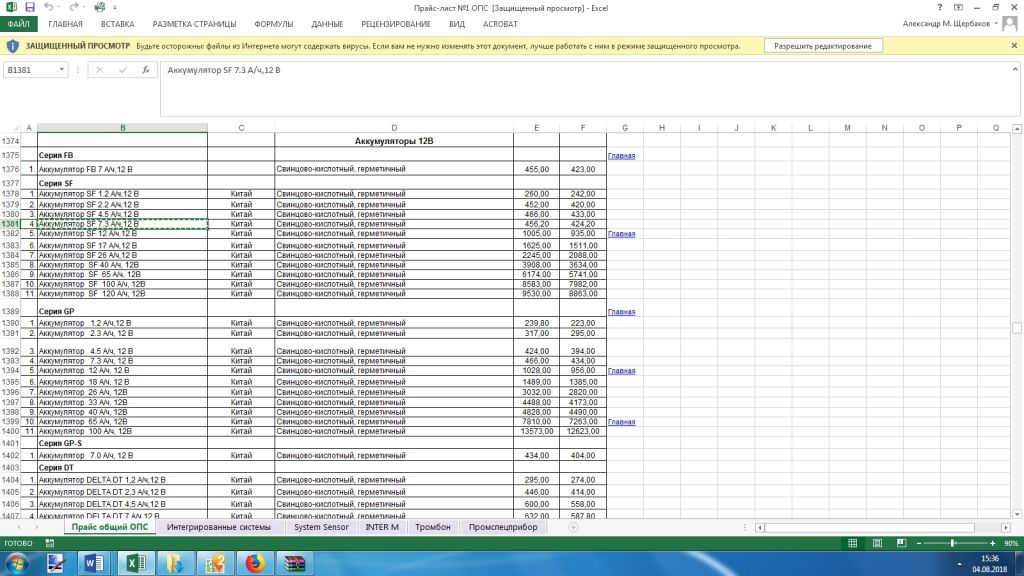The width and height of the screenshot is (1024, 576).
Task: Open the ACROBAT ribbon tab
Action: (x=500, y=24)
